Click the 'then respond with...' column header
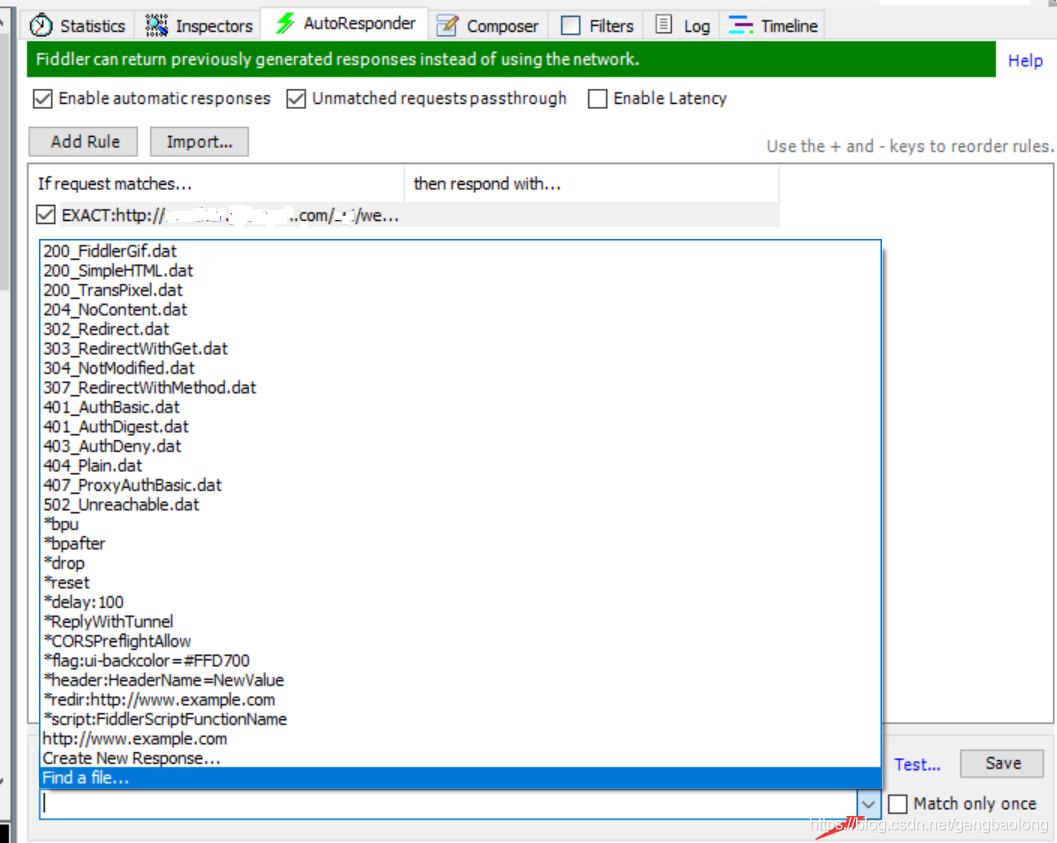 point(591,183)
